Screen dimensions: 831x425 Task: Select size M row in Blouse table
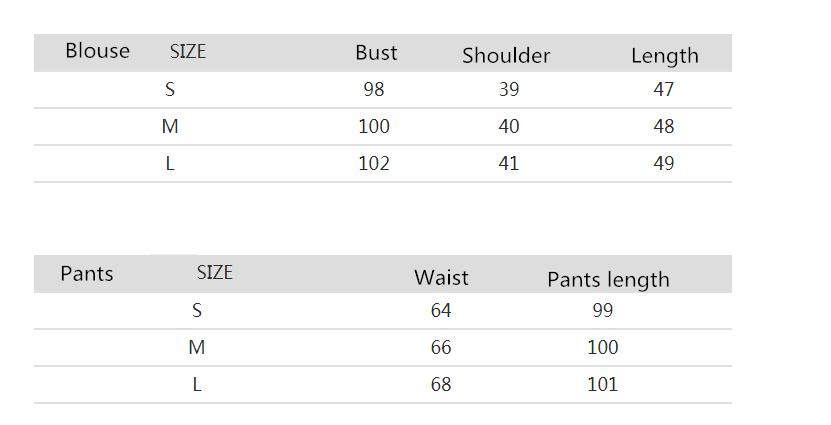coord(170,127)
